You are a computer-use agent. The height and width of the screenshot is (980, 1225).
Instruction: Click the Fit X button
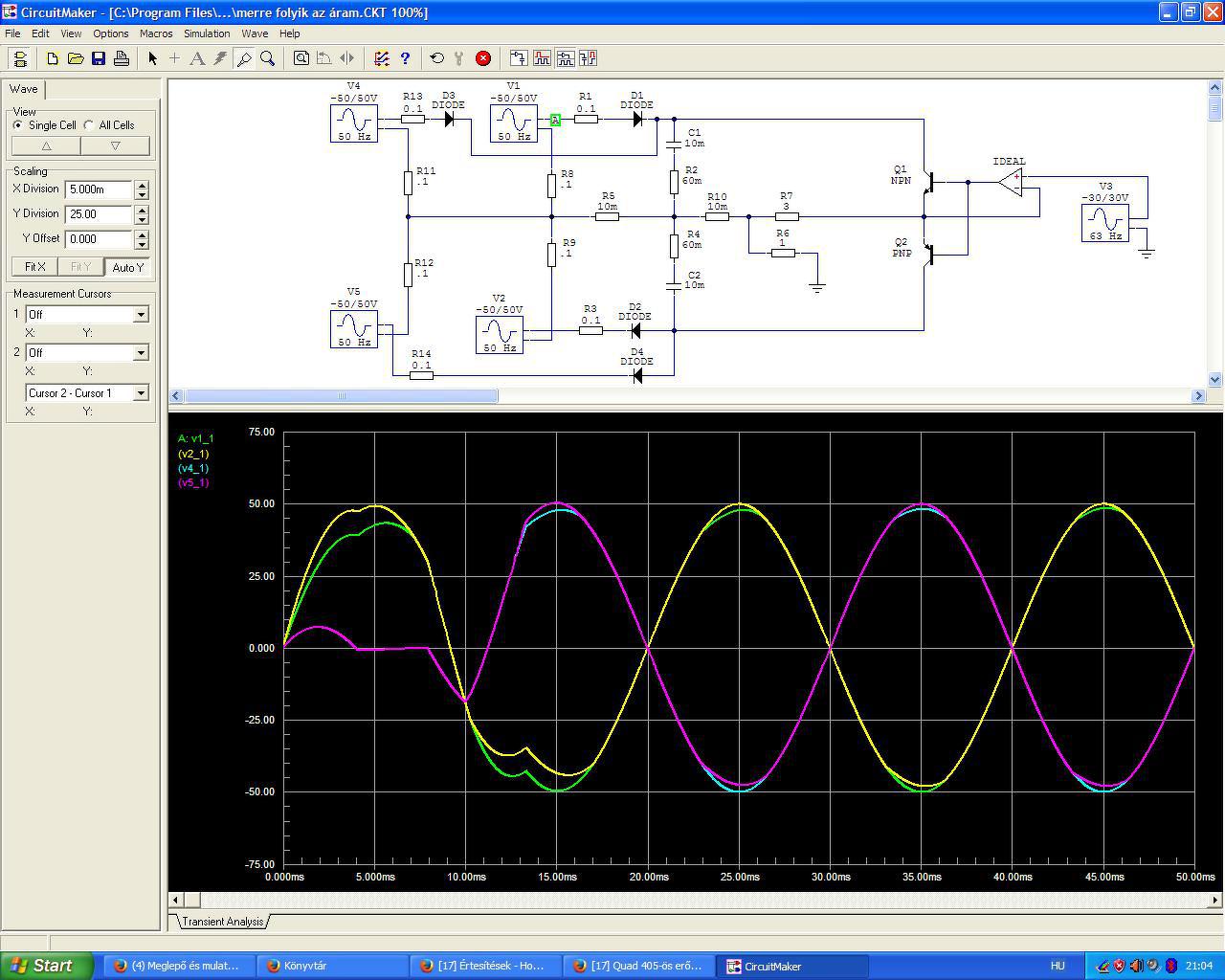point(34,267)
